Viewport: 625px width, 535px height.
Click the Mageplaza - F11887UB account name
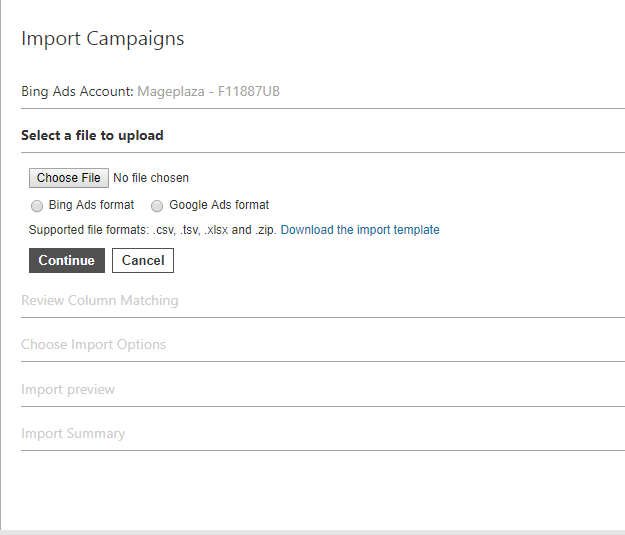[x=208, y=91]
